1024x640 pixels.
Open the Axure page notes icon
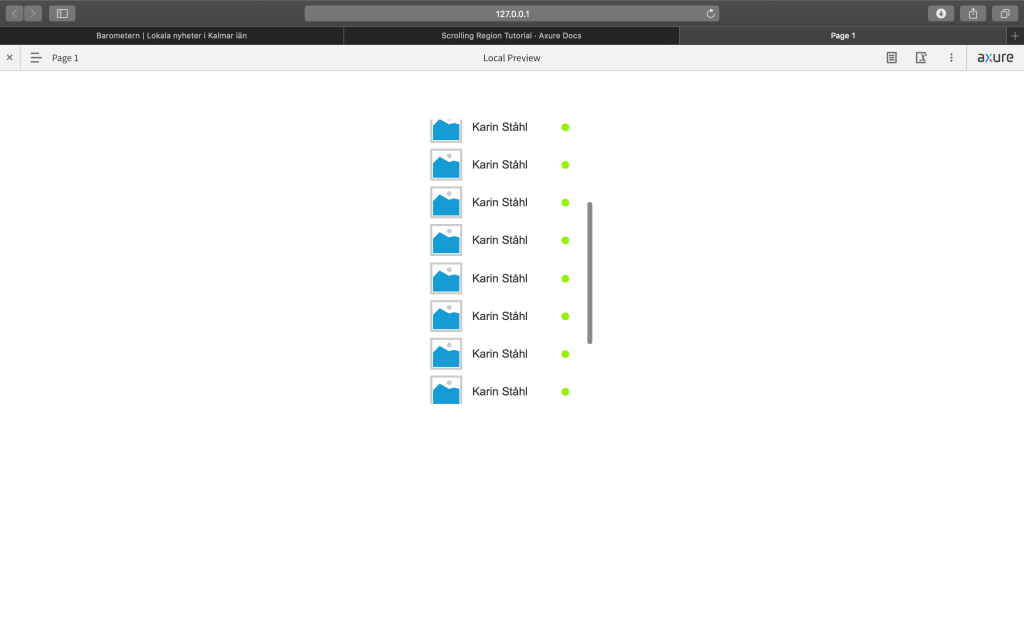[x=891, y=58]
